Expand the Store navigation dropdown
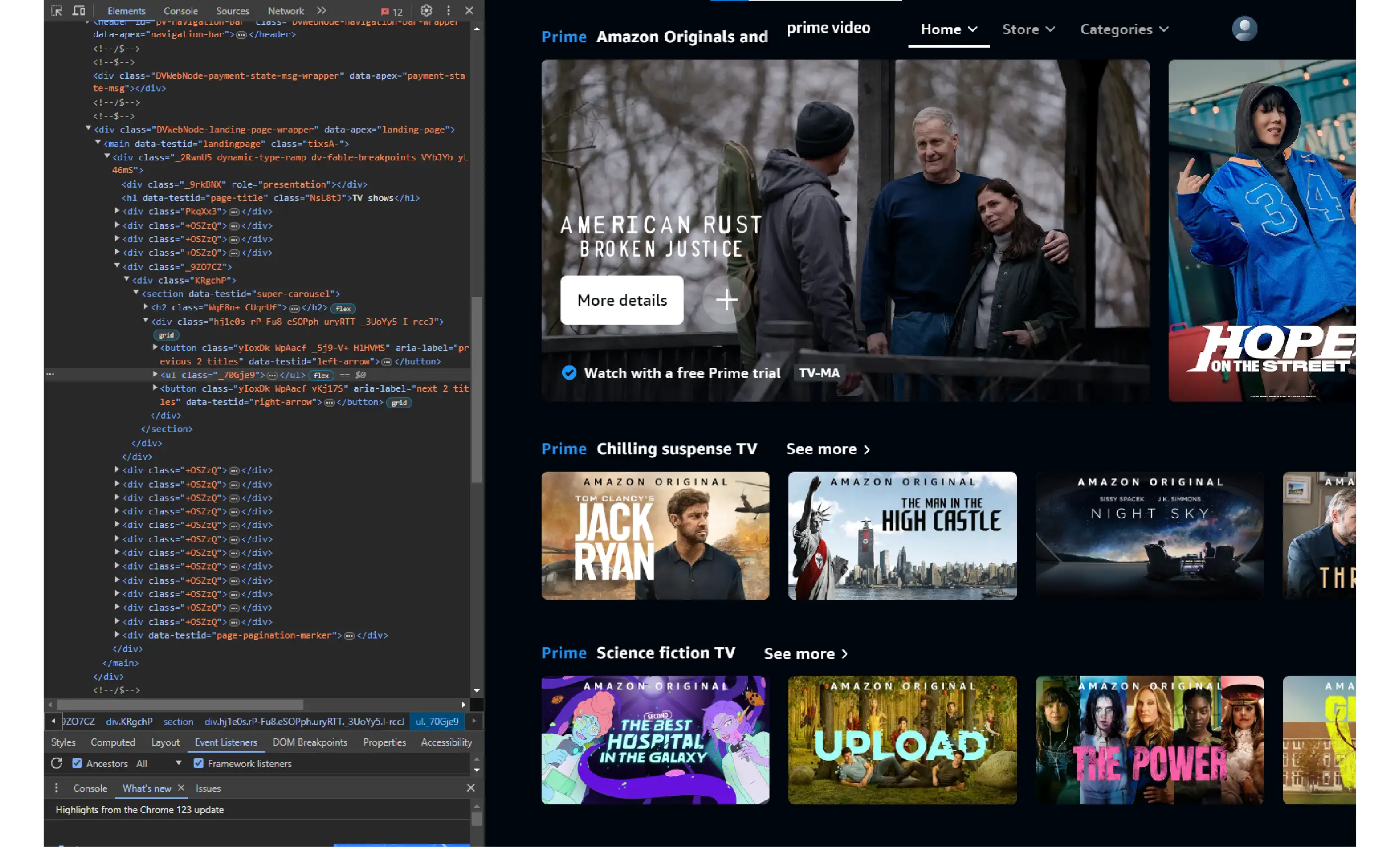The width and height of the screenshot is (1400, 847). point(1028,29)
